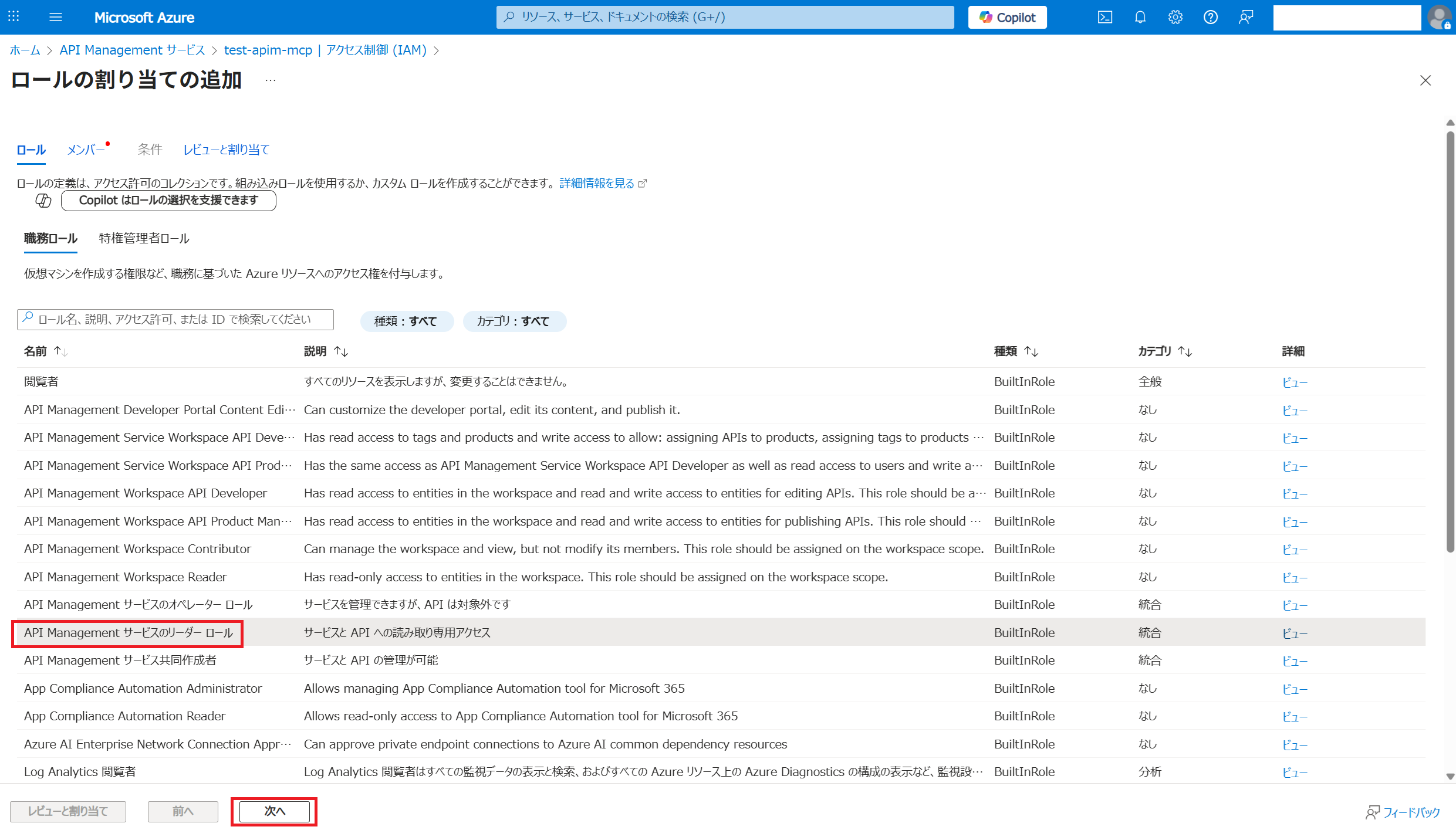Select App Compliance Automation Administrator role
This screenshot has height=830, width=1456.
721,689
